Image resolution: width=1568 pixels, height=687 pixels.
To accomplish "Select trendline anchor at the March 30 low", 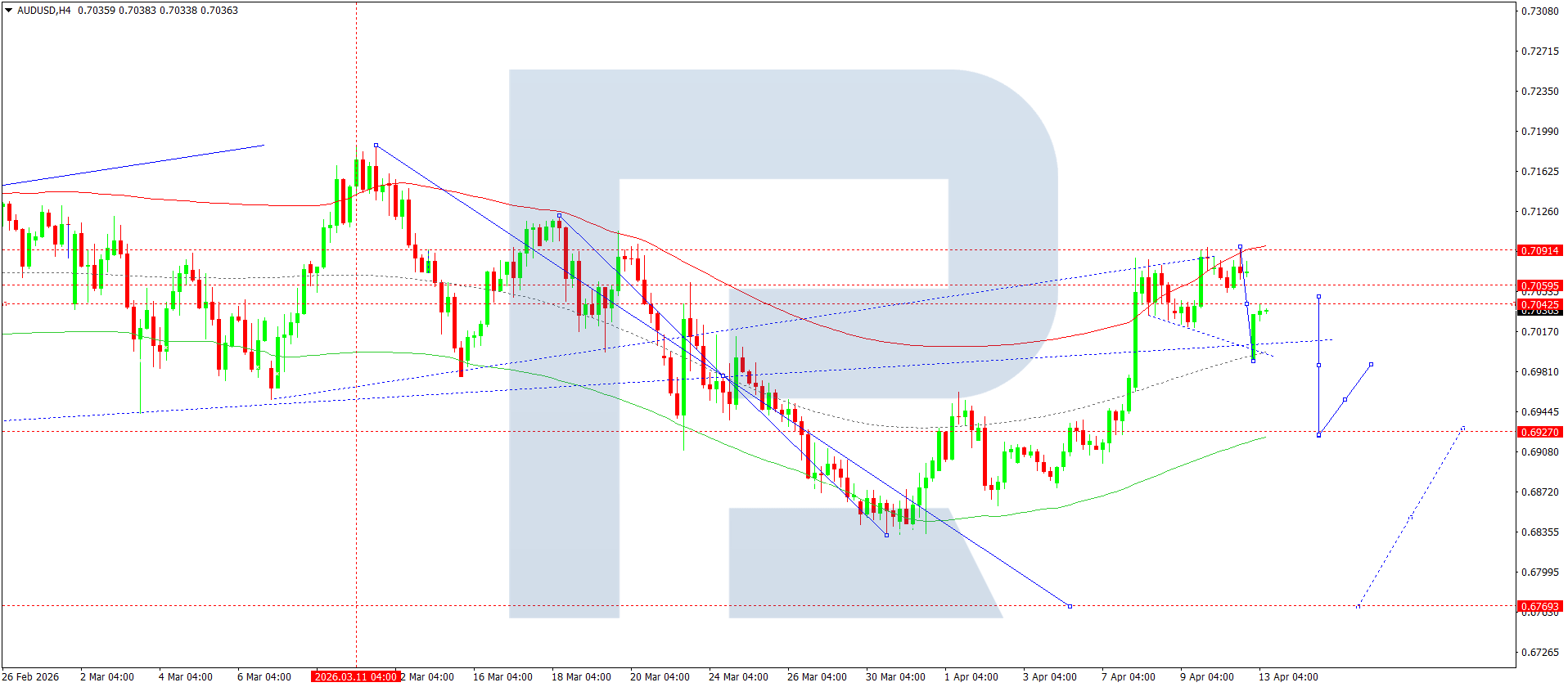I will pos(887,536).
